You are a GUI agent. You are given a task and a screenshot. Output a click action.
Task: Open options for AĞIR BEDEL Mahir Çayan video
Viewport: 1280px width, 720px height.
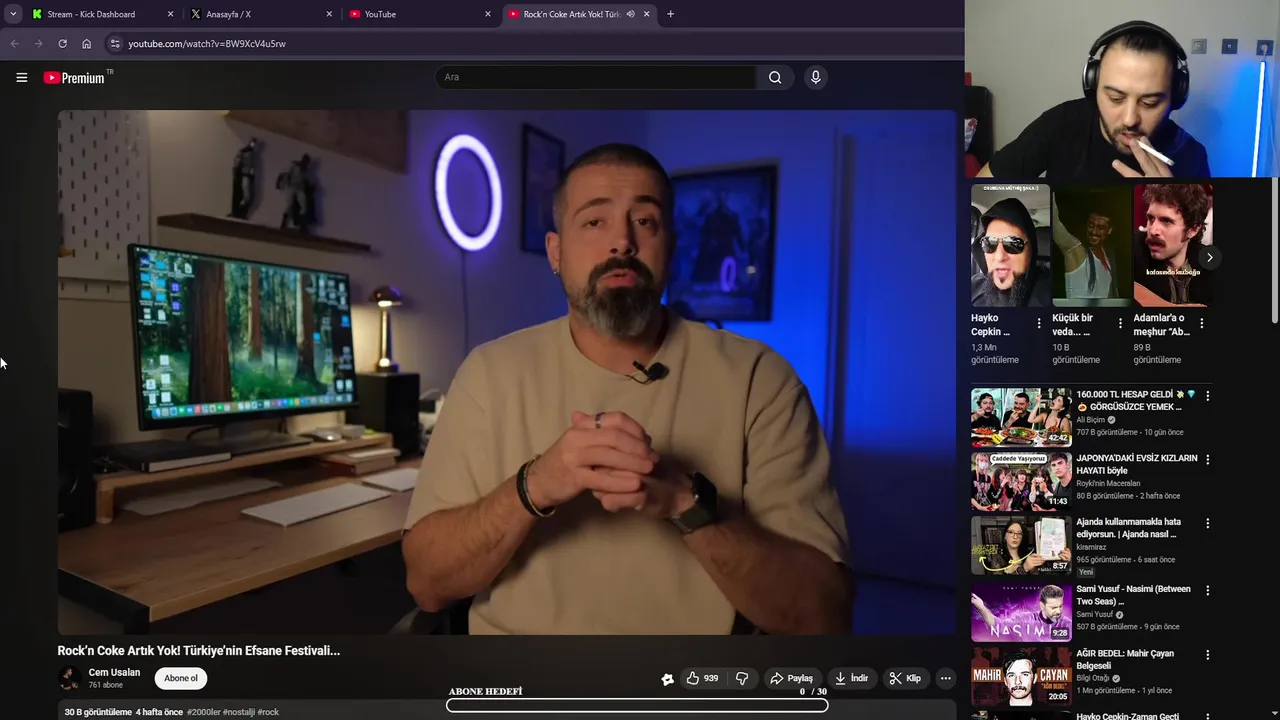[x=1207, y=655]
